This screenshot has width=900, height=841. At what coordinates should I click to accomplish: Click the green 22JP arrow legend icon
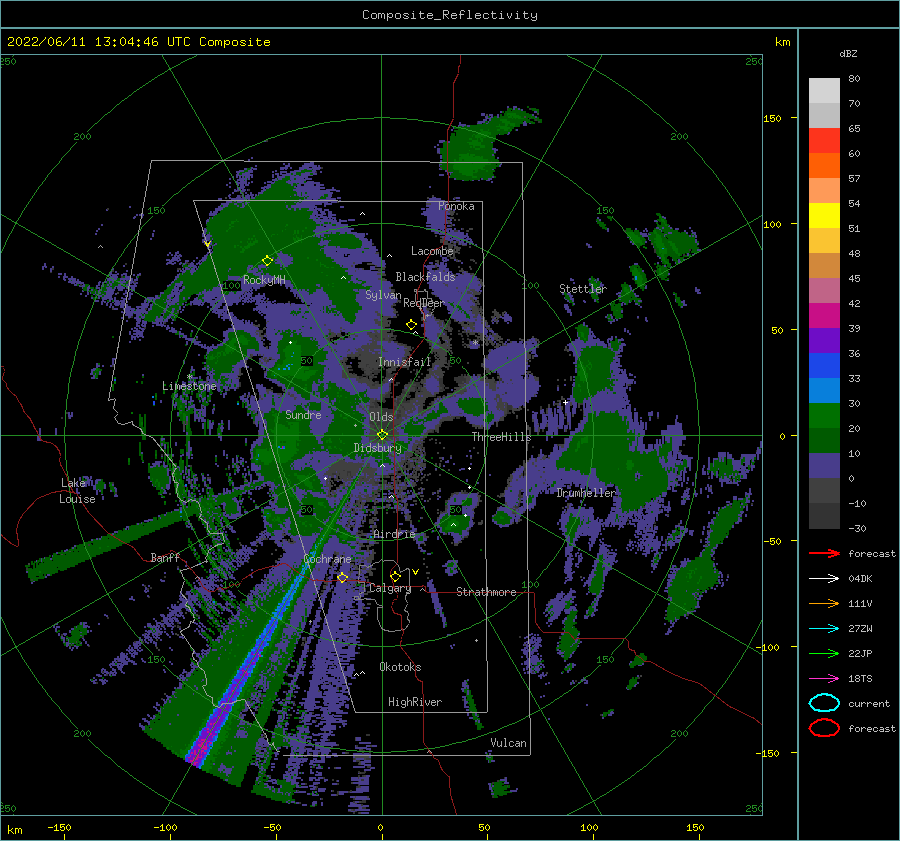(x=824, y=653)
